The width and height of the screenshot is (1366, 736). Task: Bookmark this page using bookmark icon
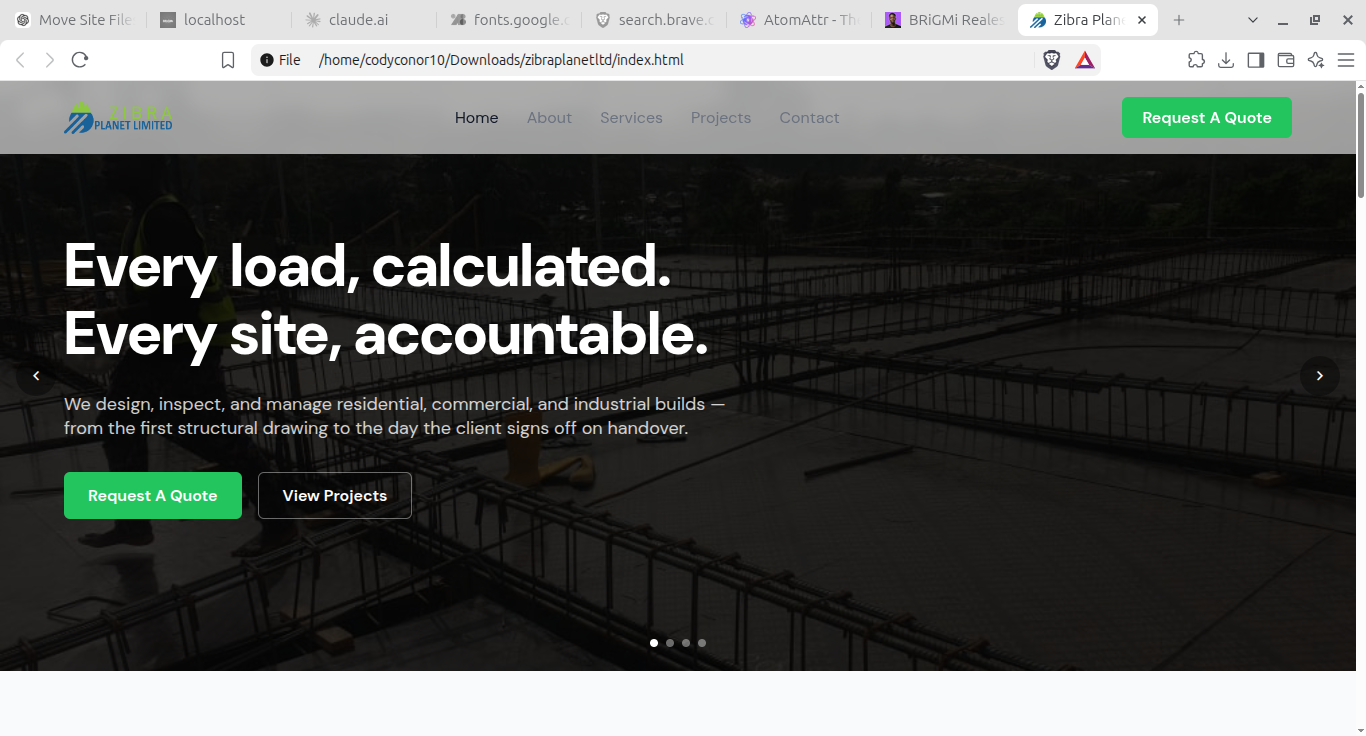[x=228, y=60]
